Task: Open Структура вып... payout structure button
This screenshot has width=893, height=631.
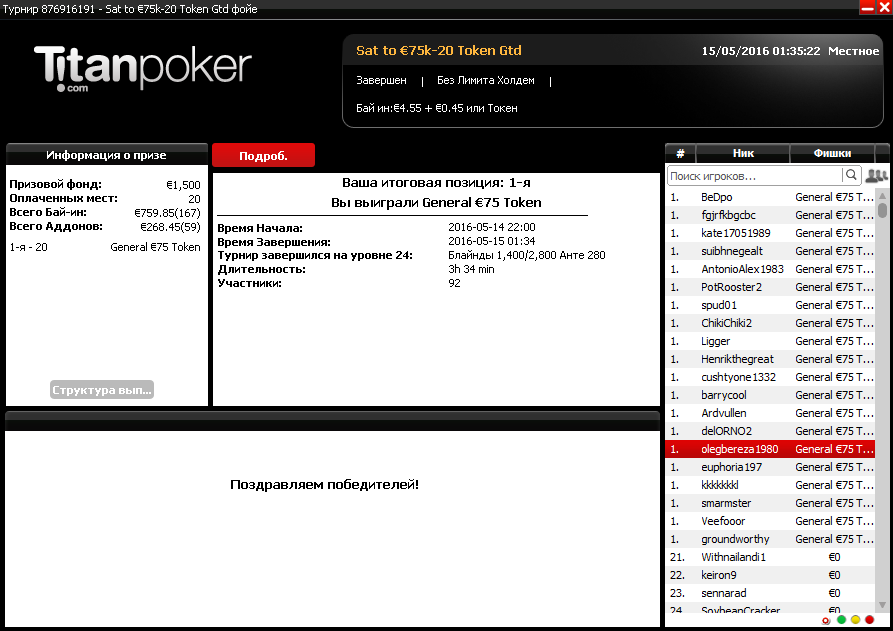Action: [102, 390]
